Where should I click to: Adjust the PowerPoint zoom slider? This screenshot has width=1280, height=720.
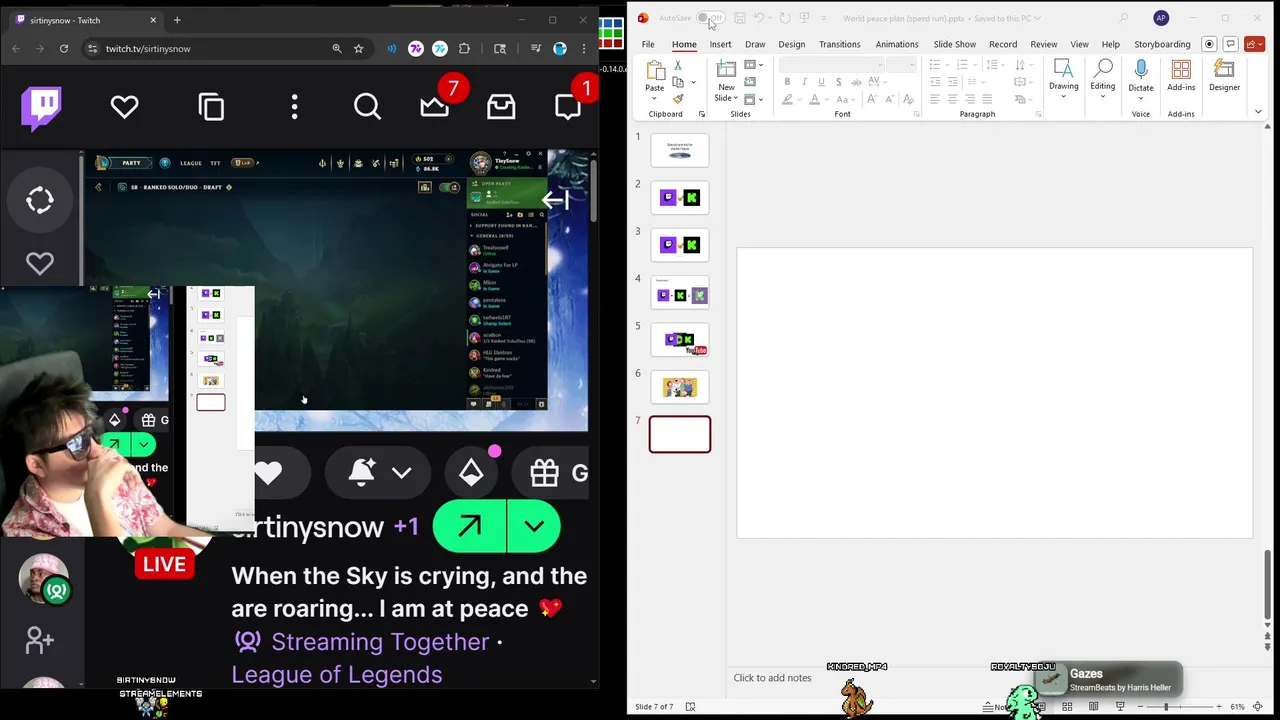[x=1166, y=707]
